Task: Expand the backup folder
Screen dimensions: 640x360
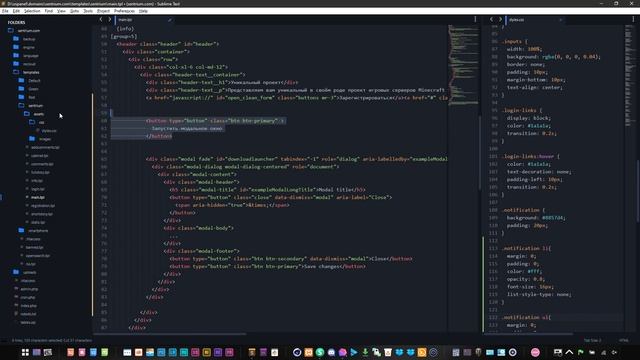Action: tap(24, 39)
